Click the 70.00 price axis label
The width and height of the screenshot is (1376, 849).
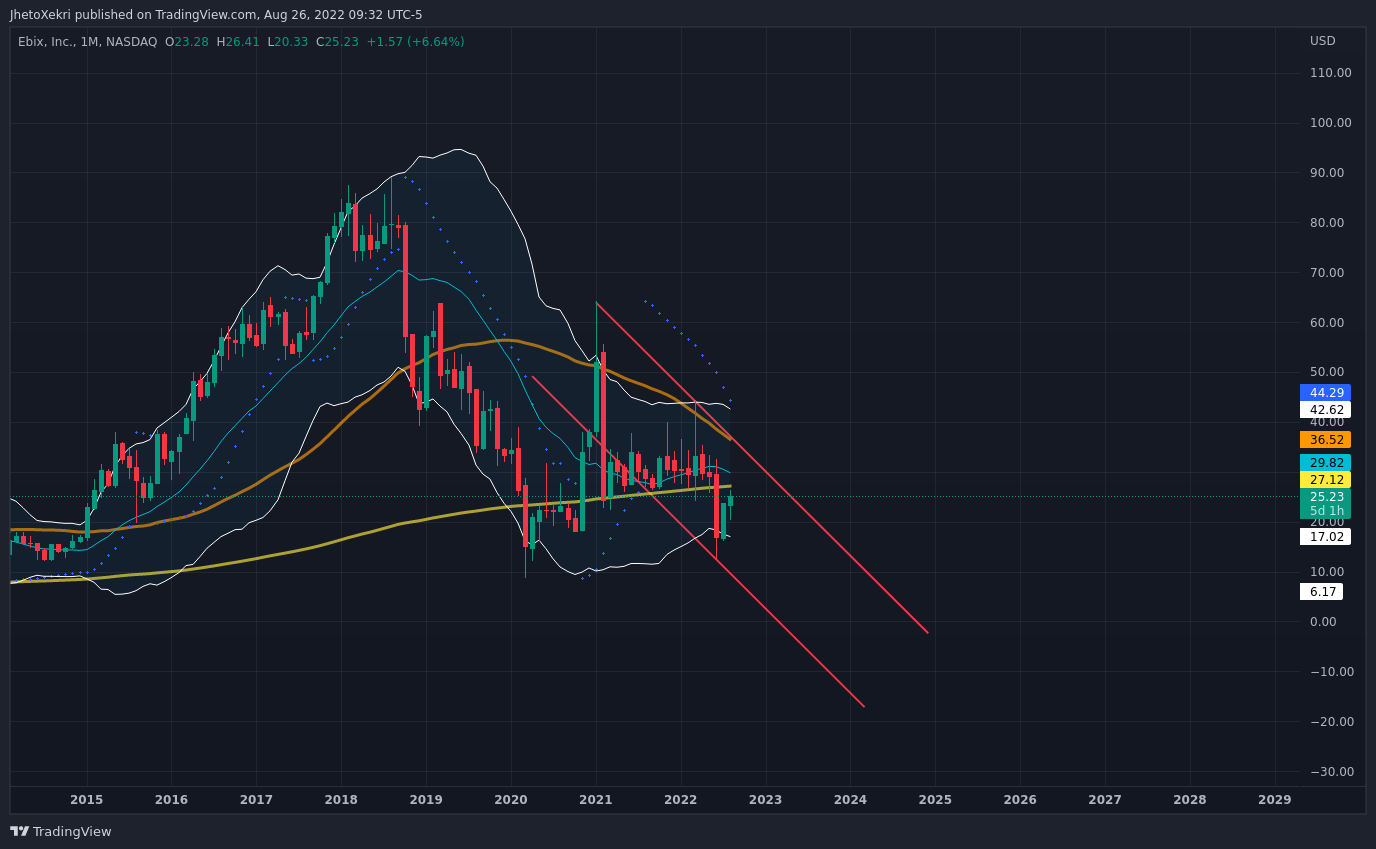1326,273
